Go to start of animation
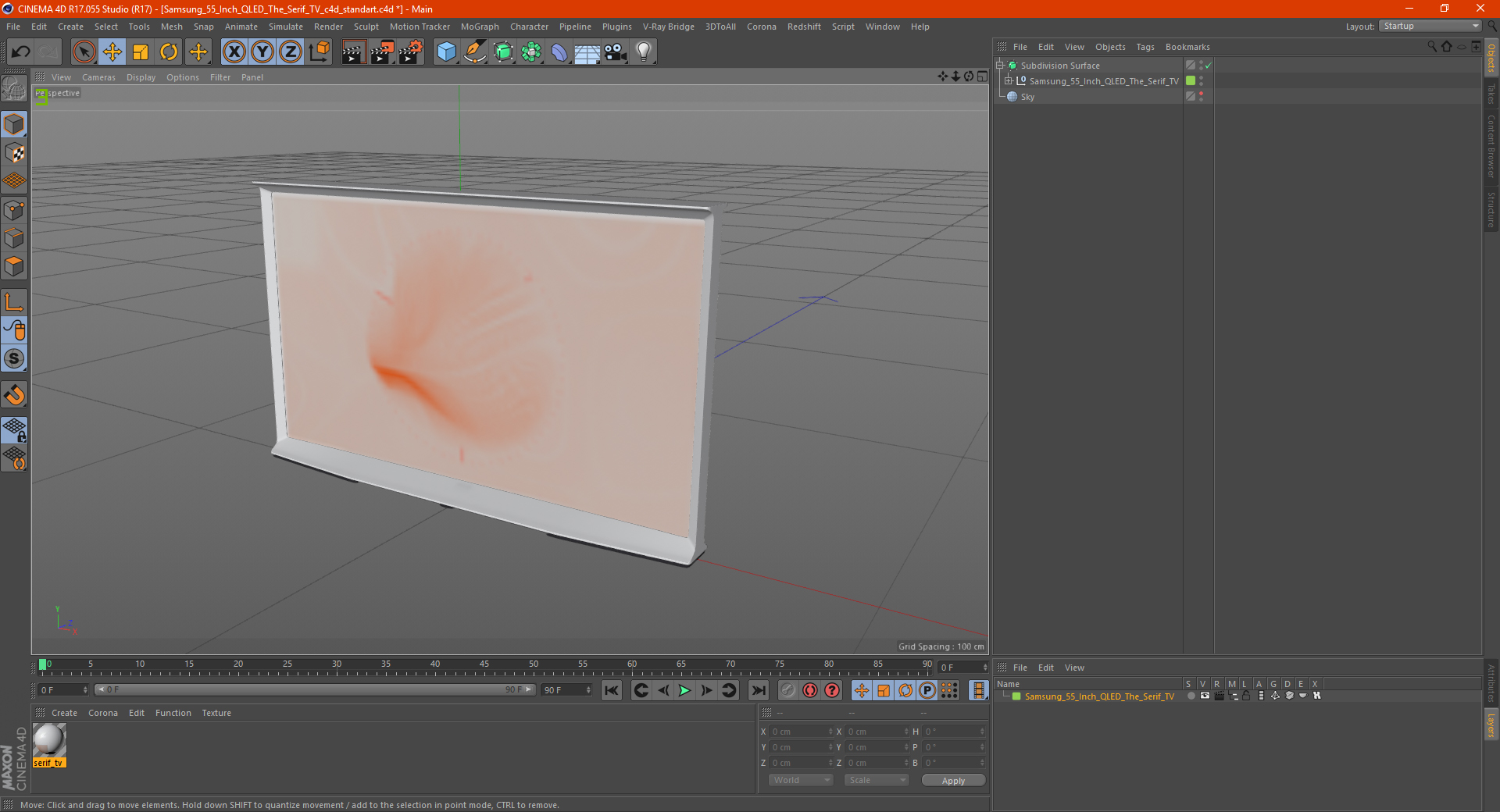The height and width of the screenshot is (812, 1500). (x=611, y=690)
